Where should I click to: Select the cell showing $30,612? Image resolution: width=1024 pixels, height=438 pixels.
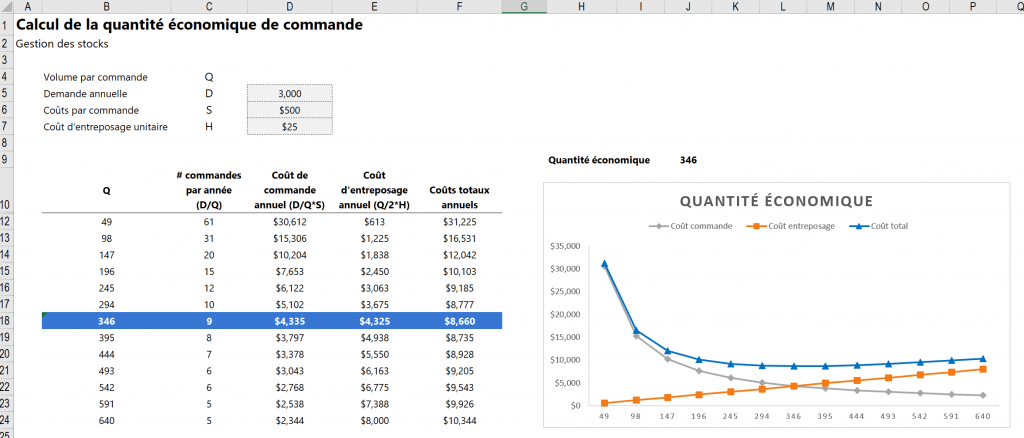coord(289,222)
